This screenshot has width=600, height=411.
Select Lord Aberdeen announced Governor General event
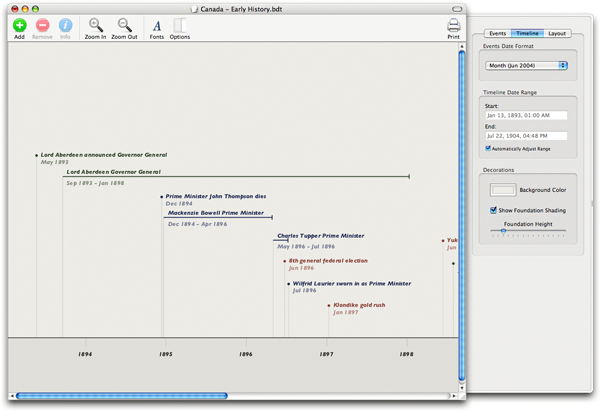104,155
